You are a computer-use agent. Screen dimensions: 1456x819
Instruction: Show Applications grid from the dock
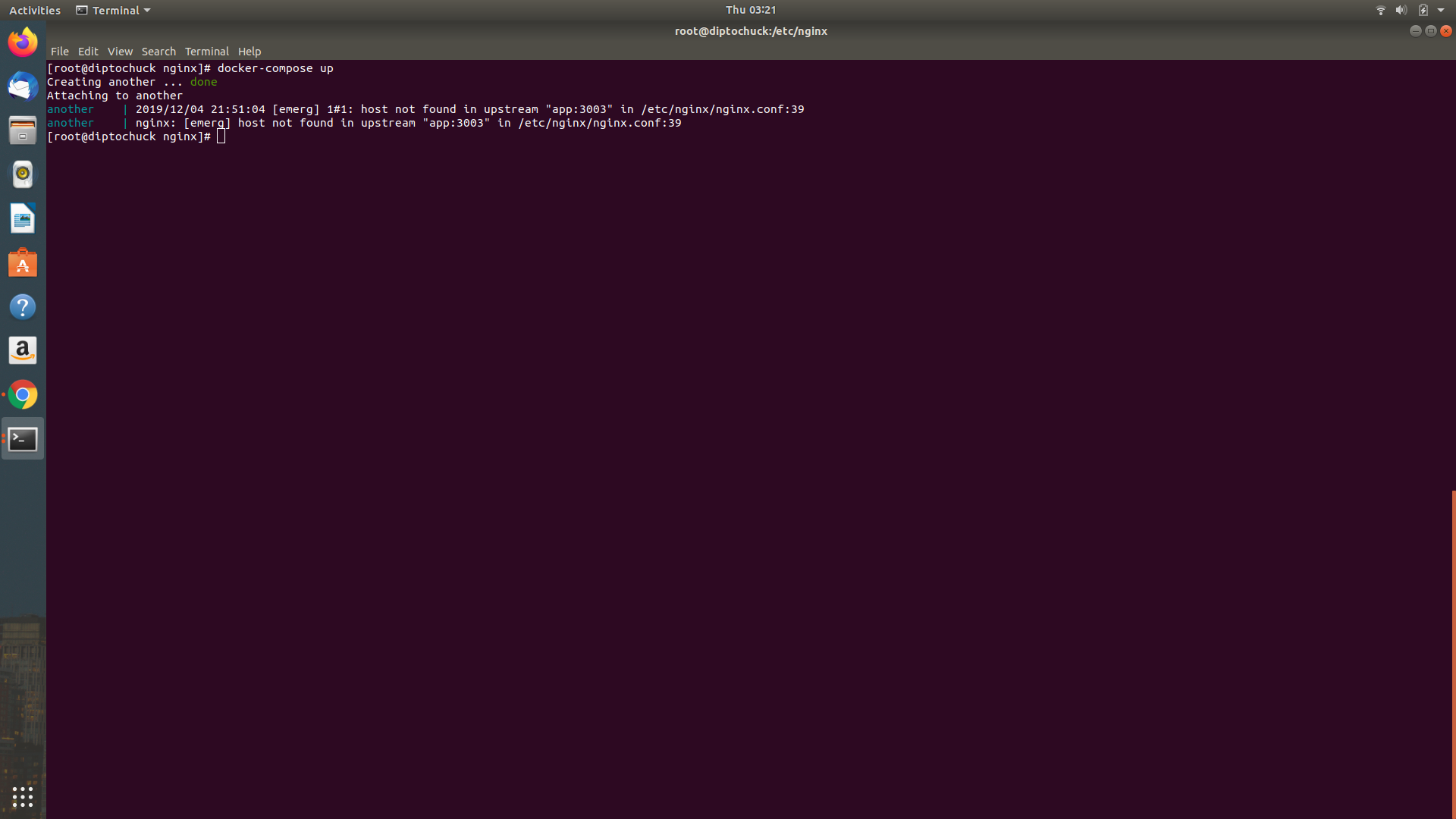coord(22,797)
